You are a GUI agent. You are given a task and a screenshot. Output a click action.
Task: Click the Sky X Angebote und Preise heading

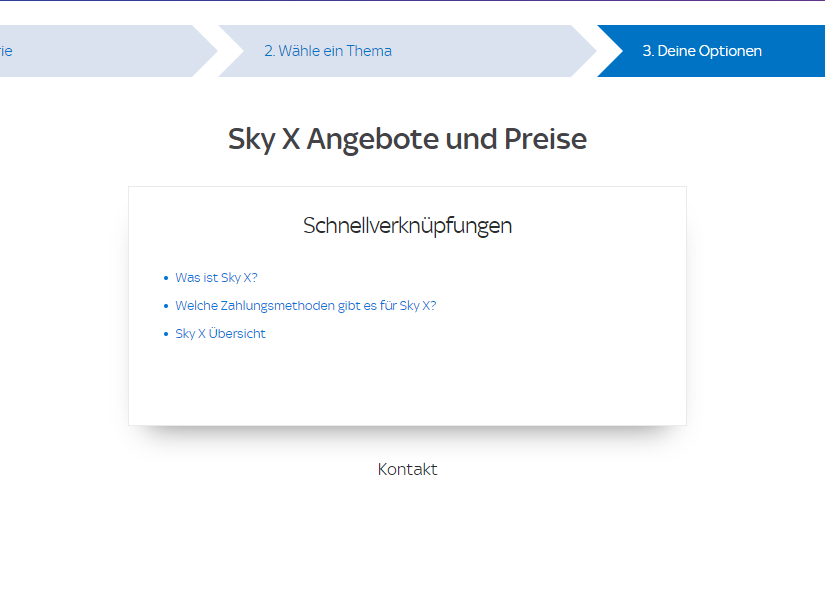[x=407, y=139]
